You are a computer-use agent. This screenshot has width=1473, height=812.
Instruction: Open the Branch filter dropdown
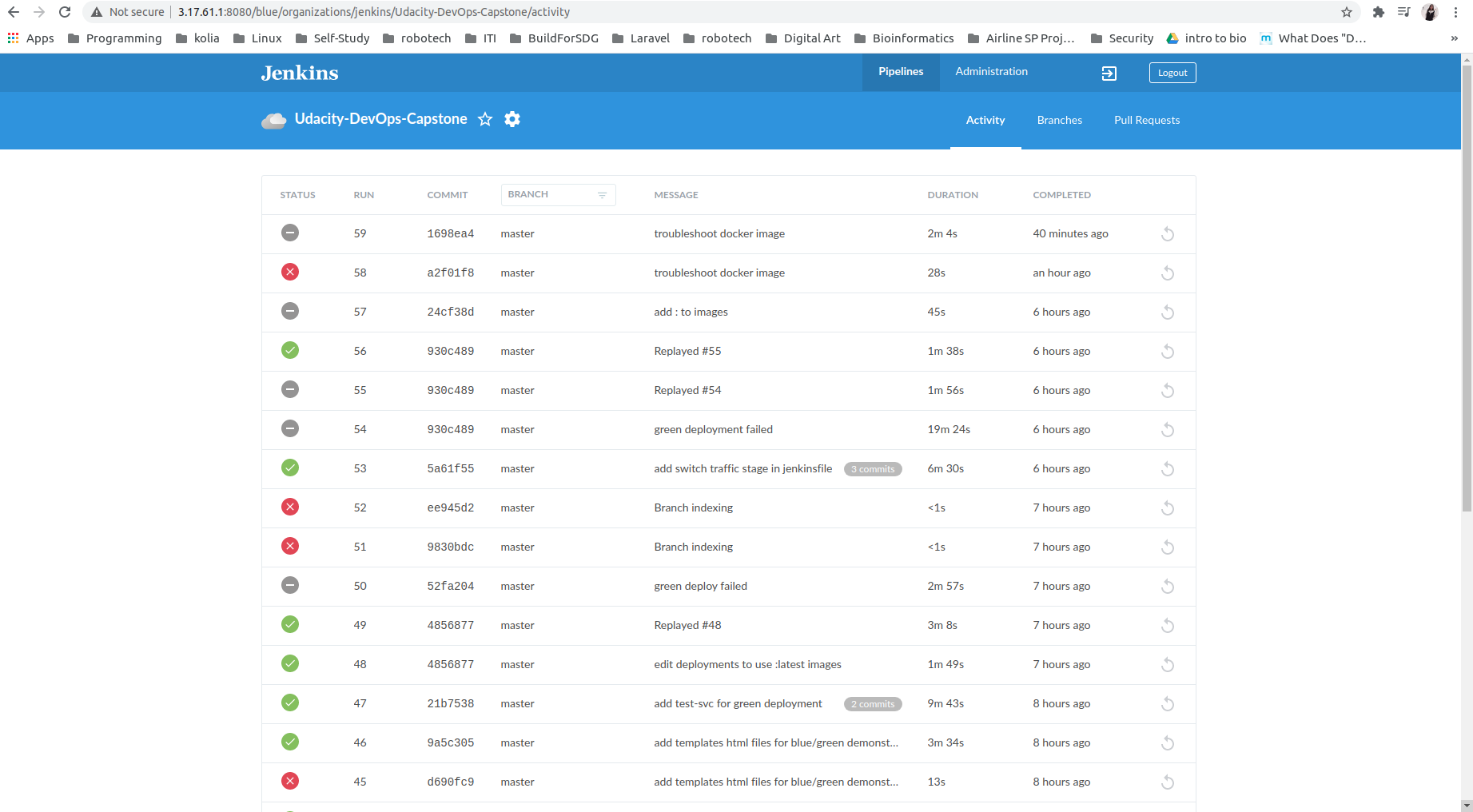[x=558, y=195]
